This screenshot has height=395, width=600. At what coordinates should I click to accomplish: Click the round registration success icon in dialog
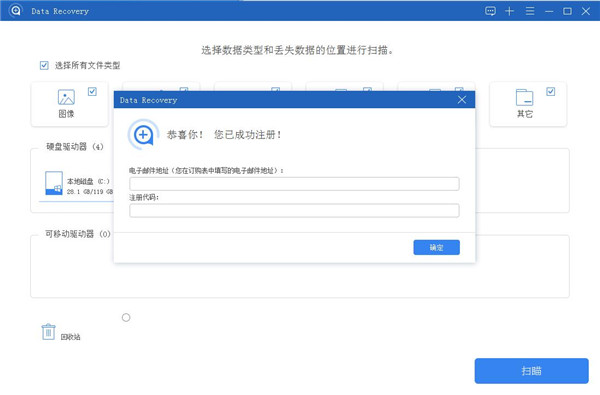[x=143, y=134]
